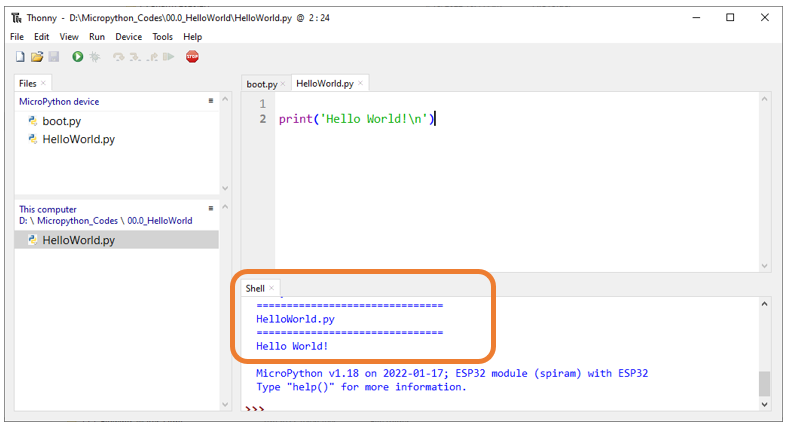The image size is (790, 429).
Task: Click editor scrollbar down arrow
Action: [x=764, y=266]
